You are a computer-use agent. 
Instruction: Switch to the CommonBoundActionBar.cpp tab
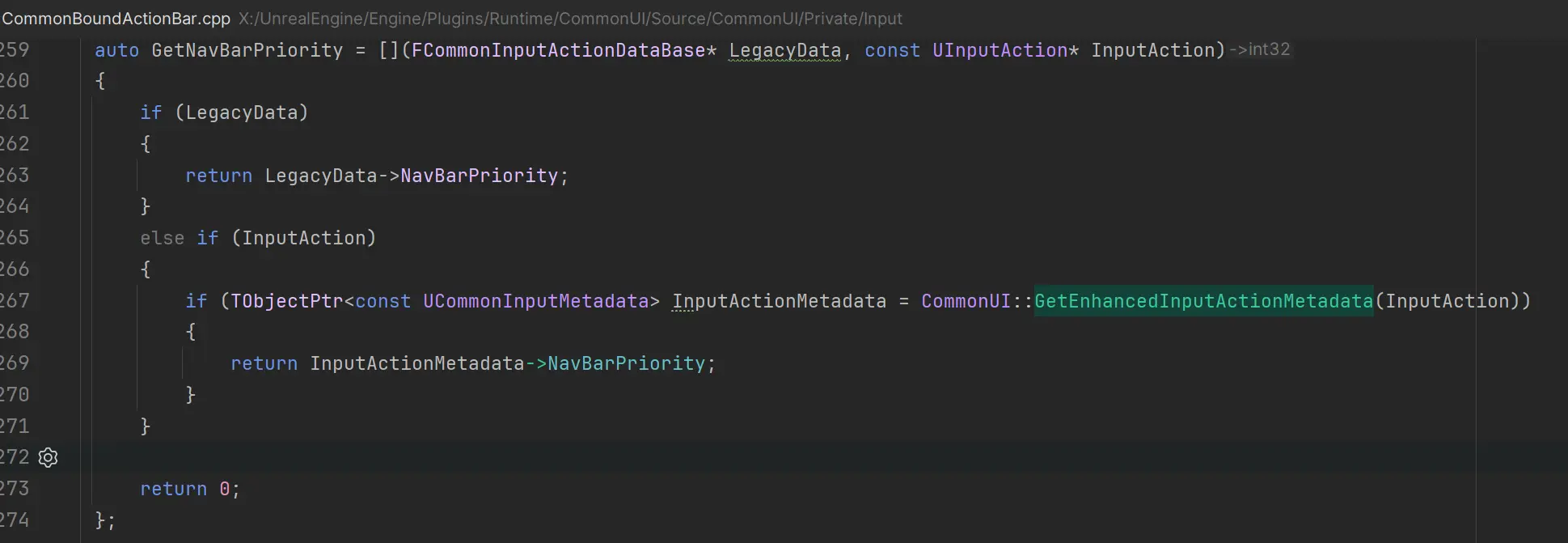116,18
